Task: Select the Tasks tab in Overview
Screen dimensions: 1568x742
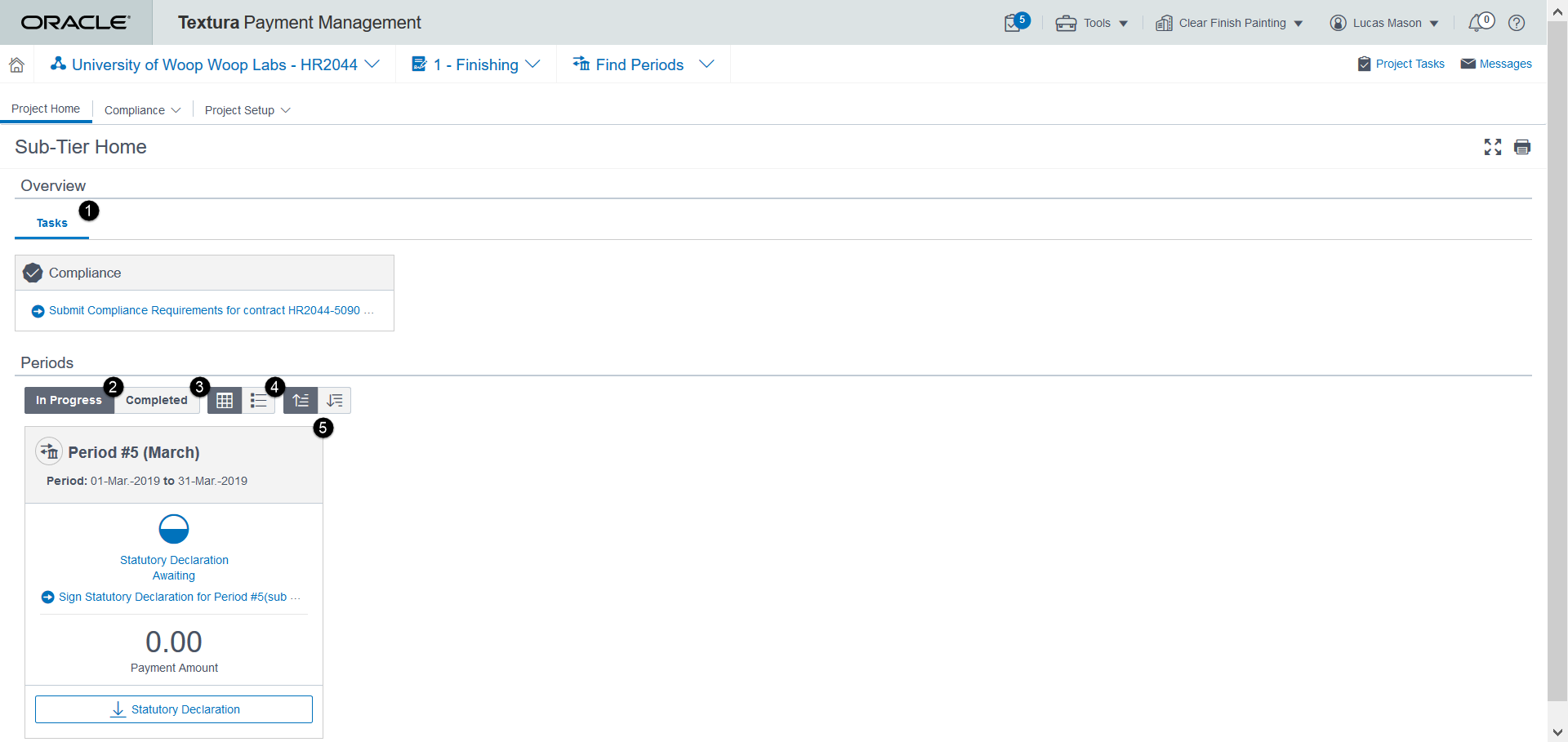Action: tap(52, 223)
